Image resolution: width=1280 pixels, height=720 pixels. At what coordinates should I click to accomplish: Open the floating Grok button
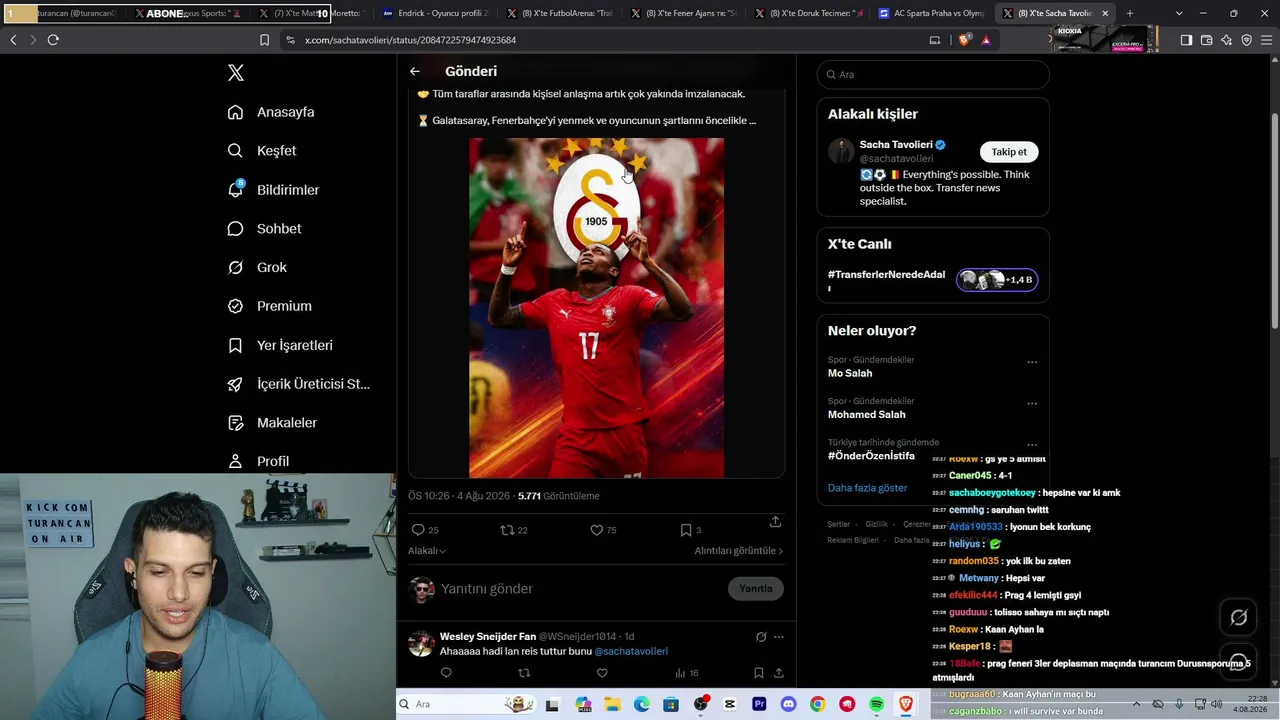pyautogui.click(x=1239, y=618)
